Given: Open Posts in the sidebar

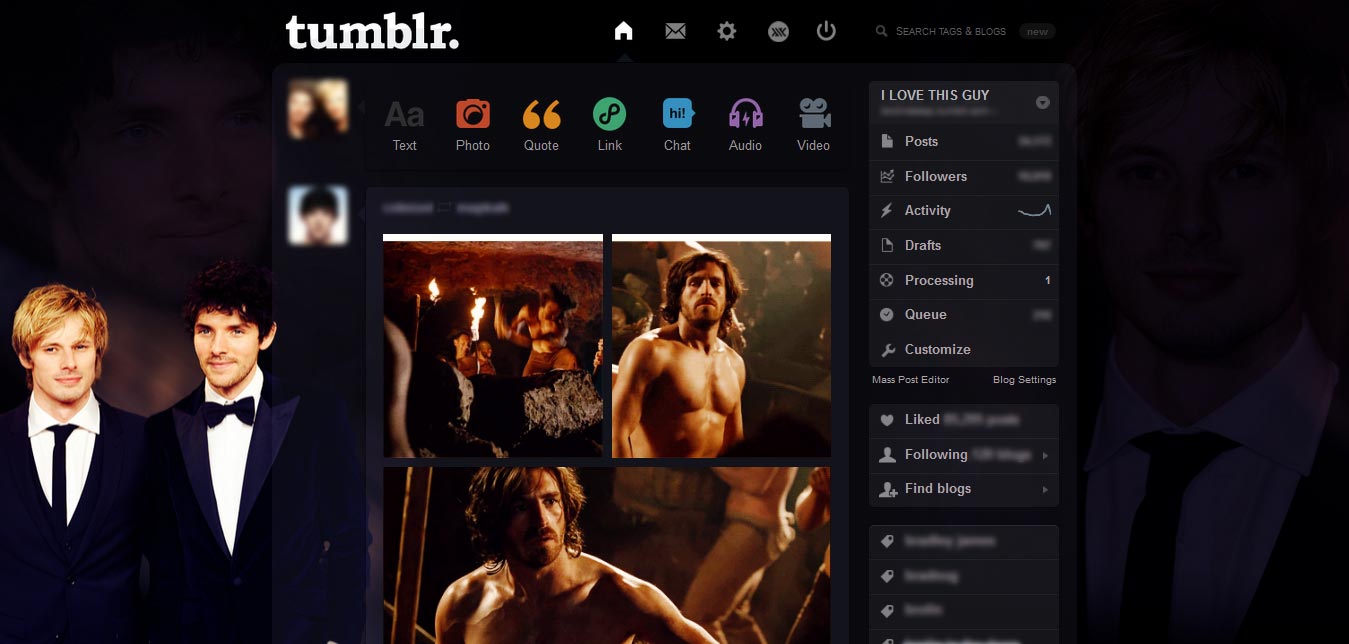Looking at the screenshot, I should (964, 142).
